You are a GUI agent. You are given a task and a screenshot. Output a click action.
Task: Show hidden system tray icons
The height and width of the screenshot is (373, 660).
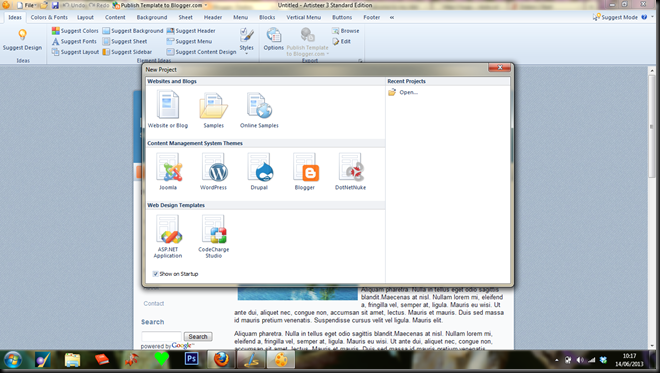coord(557,360)
